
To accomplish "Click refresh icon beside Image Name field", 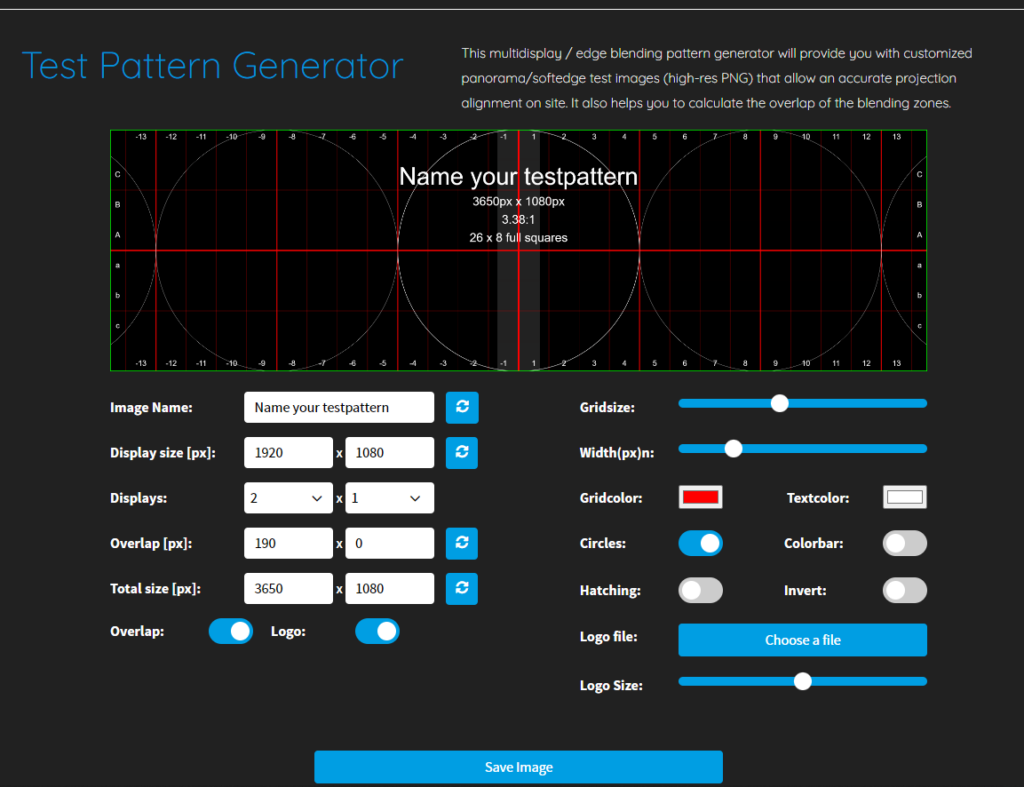I will [462, 408].
